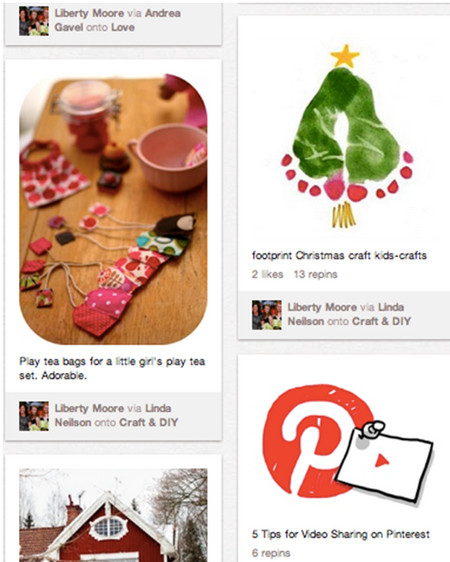The height and width of the screenshot is (562, 450).
Task: Click the 'footprint Christmas craft kids-crafts' caption
Action: (339, 256)
